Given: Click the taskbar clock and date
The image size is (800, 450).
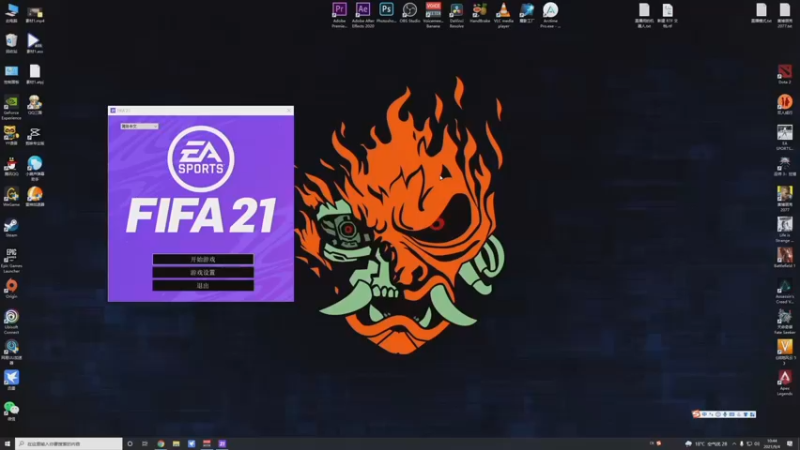Looking at the screenshot, I should 773,444.
